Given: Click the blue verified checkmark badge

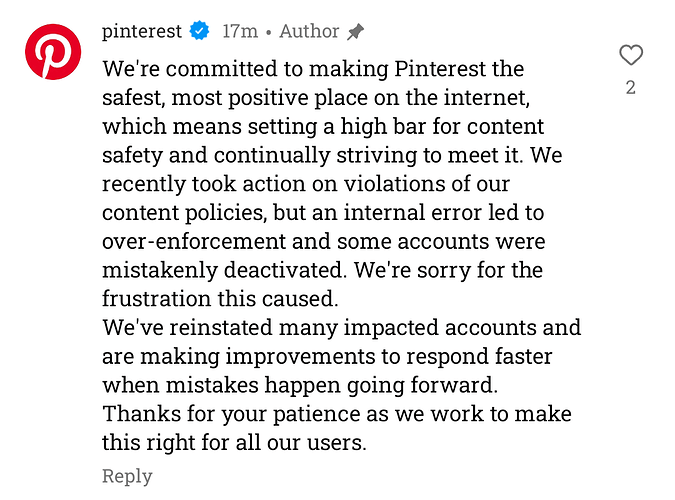Looking at the screenshot, I should (x=199, y=31).
